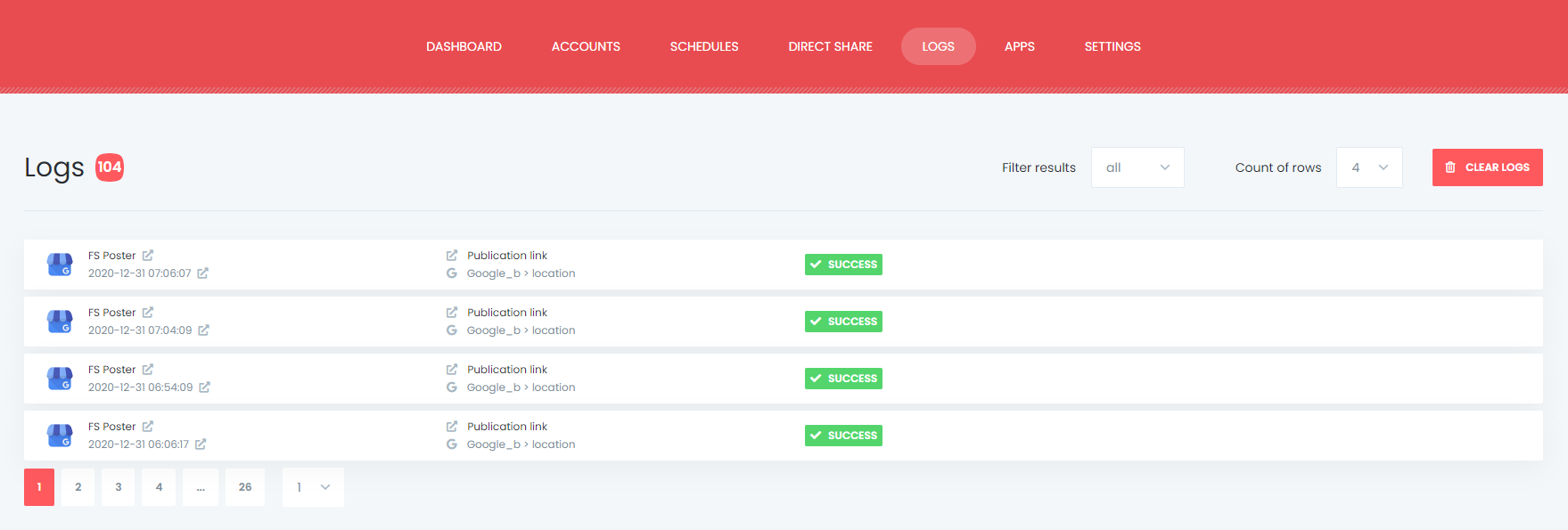Click Google My Business icon in 07:06:07 row
The width and height of the screenshot is (1568, 530).
(60, 265)
